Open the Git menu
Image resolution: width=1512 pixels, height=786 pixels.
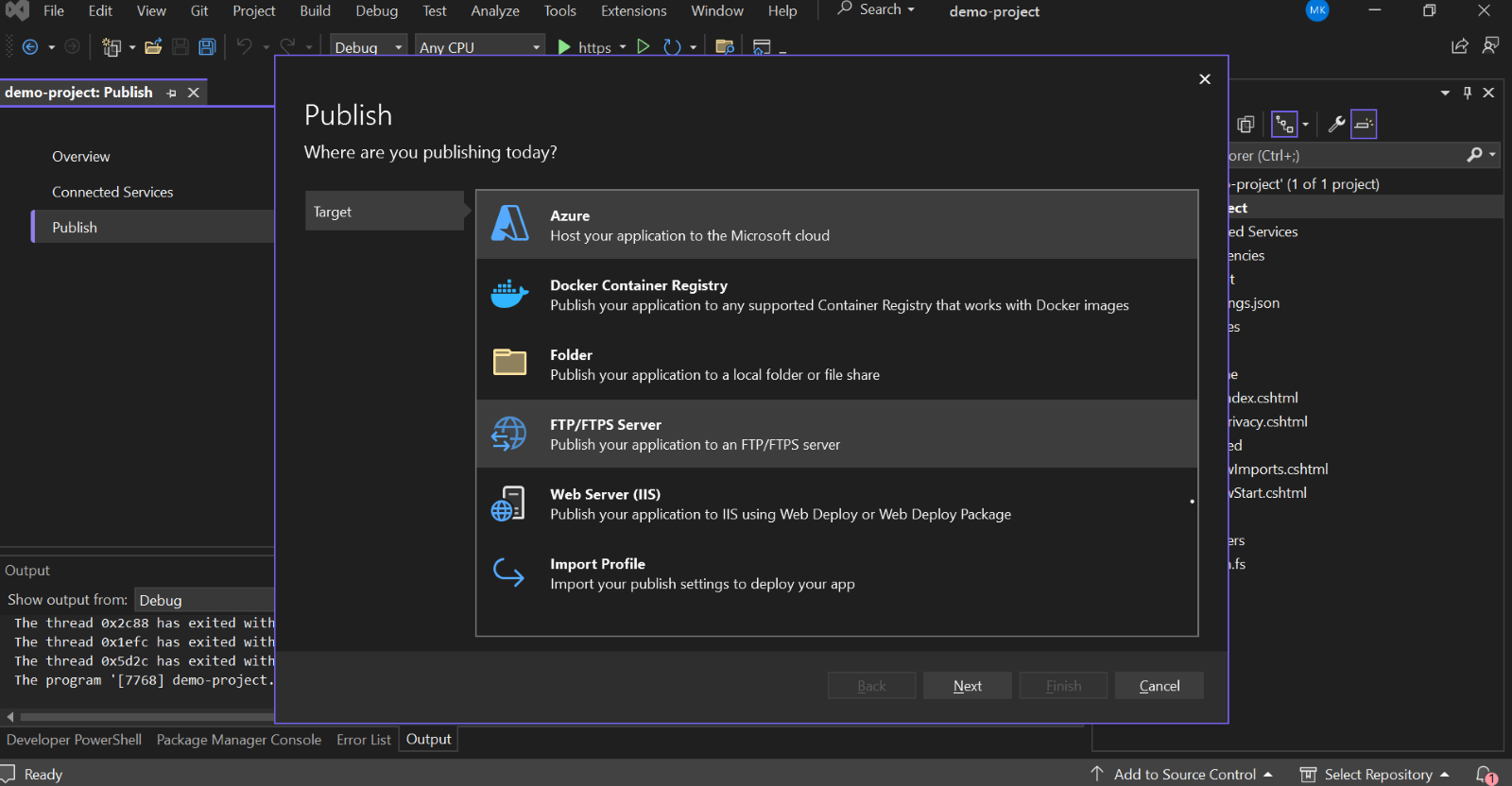click(199, 11)
